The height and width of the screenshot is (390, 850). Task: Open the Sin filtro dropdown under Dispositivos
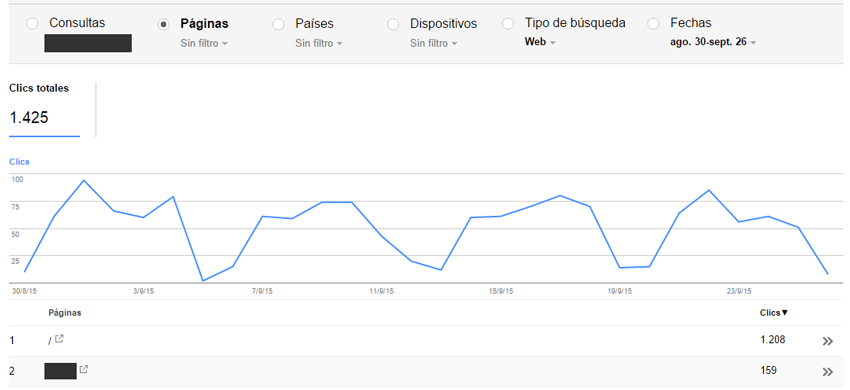[434, 43]
